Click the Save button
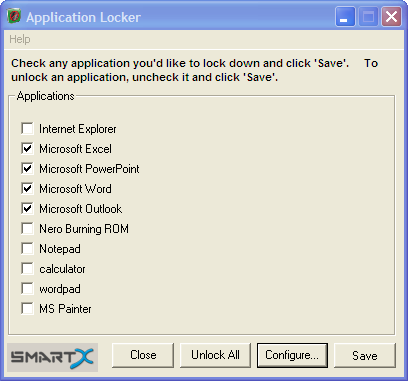The height and width of the screenshot is (381, 408). (x=365, y=355)
